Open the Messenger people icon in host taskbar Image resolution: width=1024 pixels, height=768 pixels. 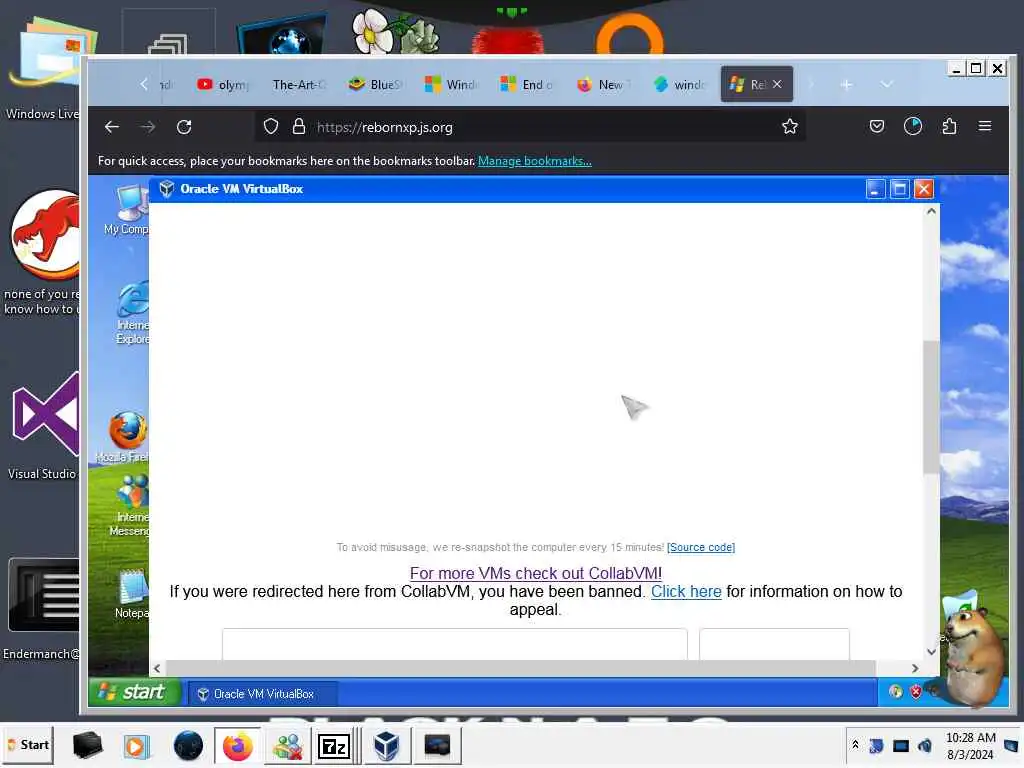point(287,746)
